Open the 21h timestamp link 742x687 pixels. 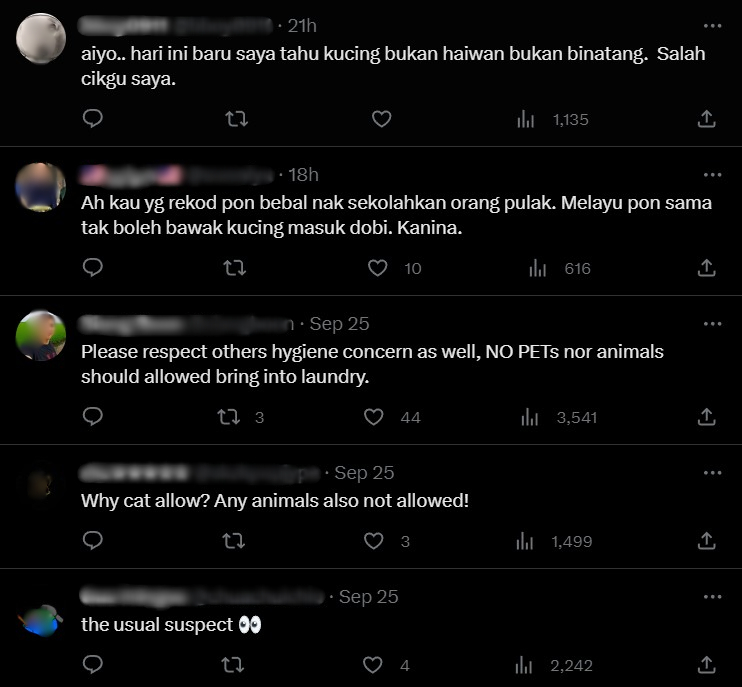coord(302,26)
